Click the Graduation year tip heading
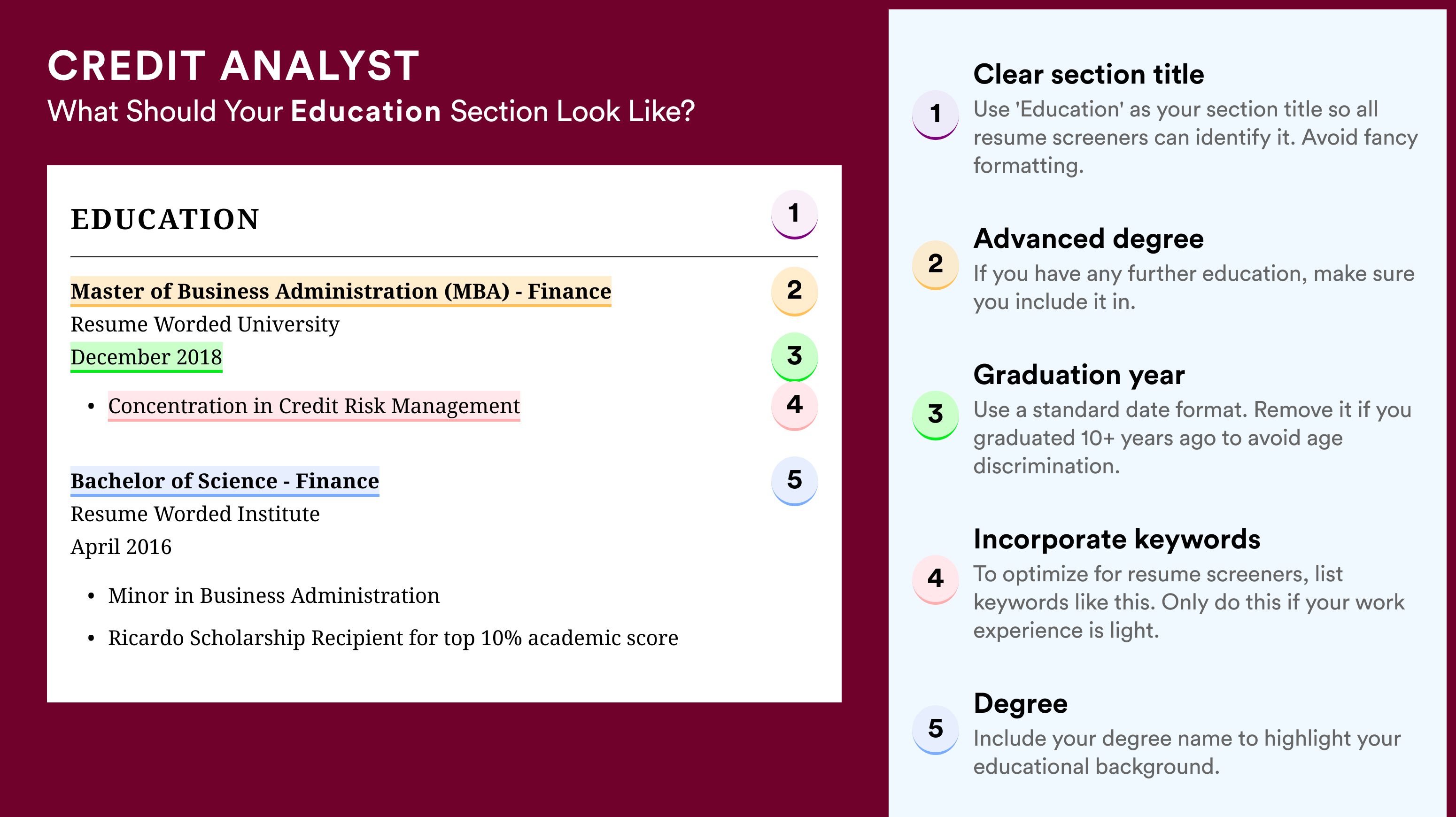Screen dimensions: 1456x817 (1079, 375)
